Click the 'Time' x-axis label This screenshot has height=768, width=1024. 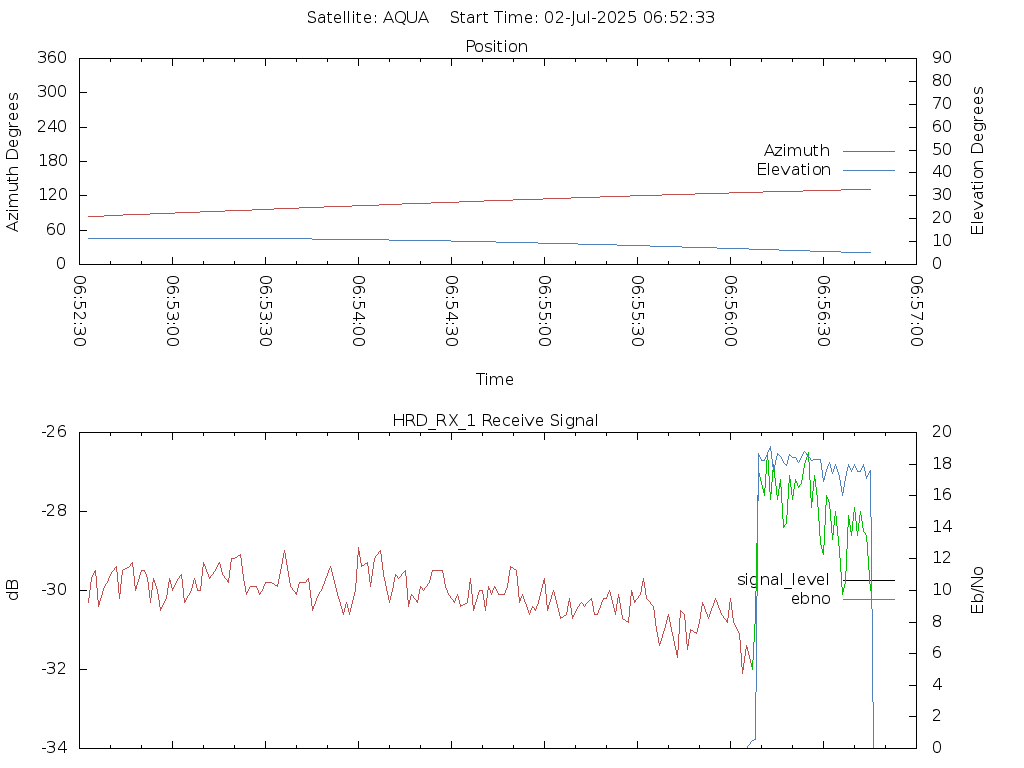click(494, 379)
